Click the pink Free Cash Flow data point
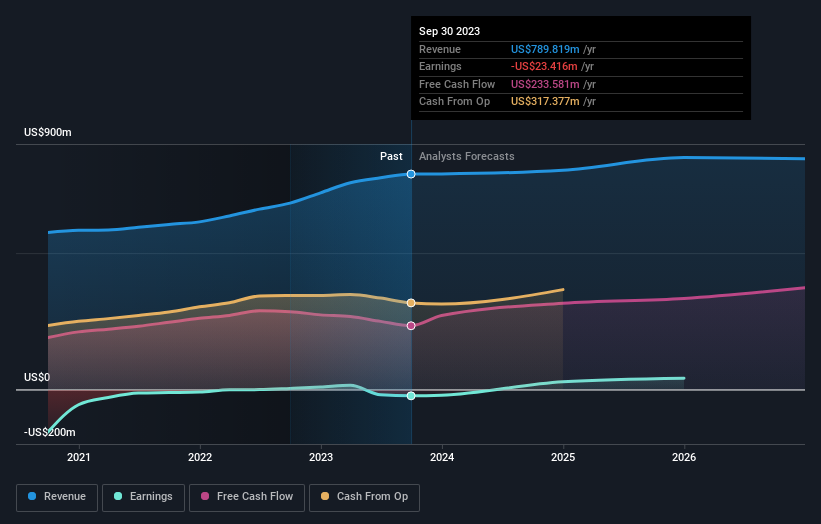Screen dimensions: 821x524 pos(411,326)
